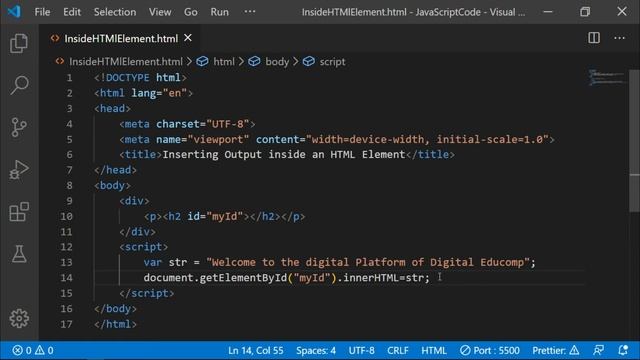The height and width of the screenshot is (360, 640).
Task: Open Run and Debug view icon
Action: 19,169
